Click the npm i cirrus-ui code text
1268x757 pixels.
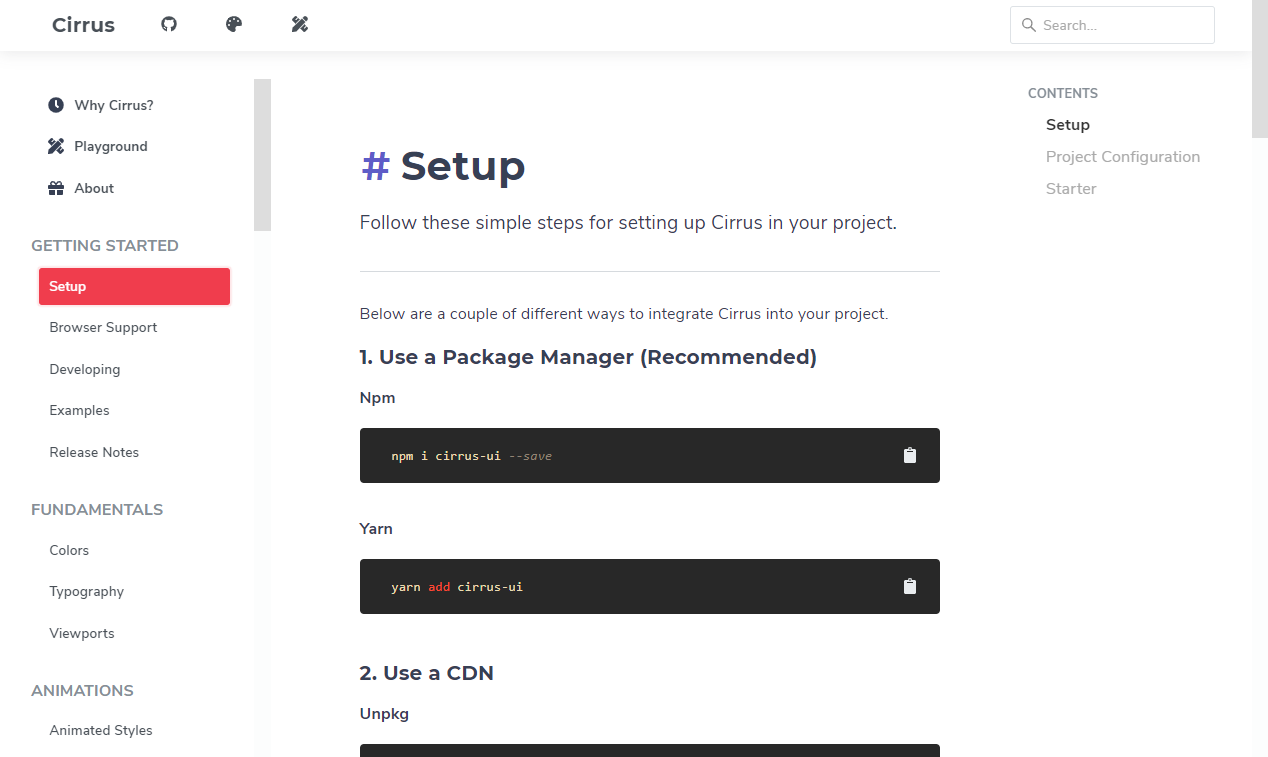tap(471, 456)
